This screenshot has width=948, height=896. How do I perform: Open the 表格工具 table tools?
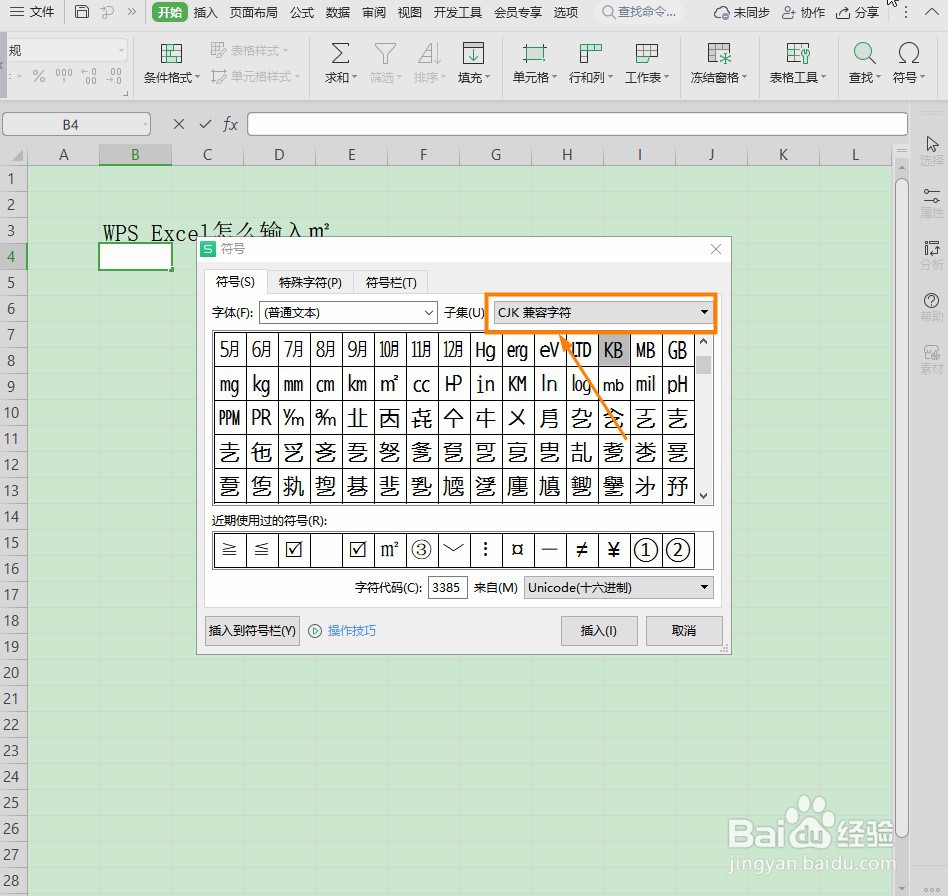pos(797,63)
